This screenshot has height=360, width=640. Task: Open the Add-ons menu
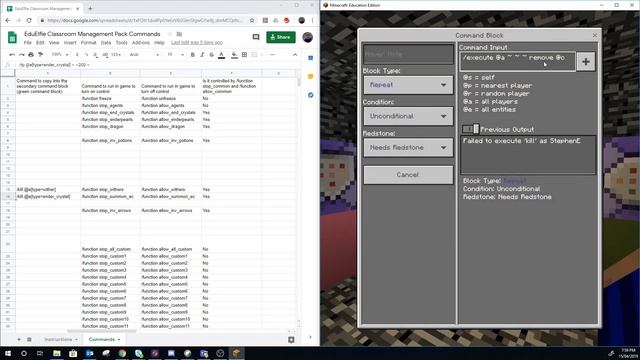(141, 42)
